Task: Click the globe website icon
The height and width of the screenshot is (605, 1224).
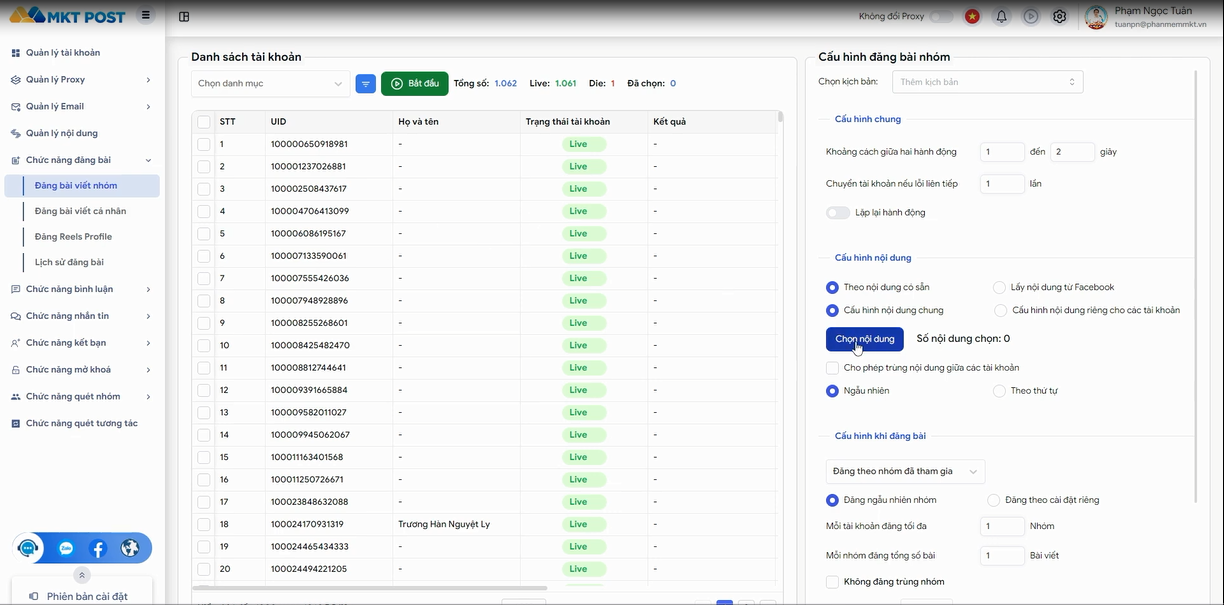Action: click(x=130, y=548)
